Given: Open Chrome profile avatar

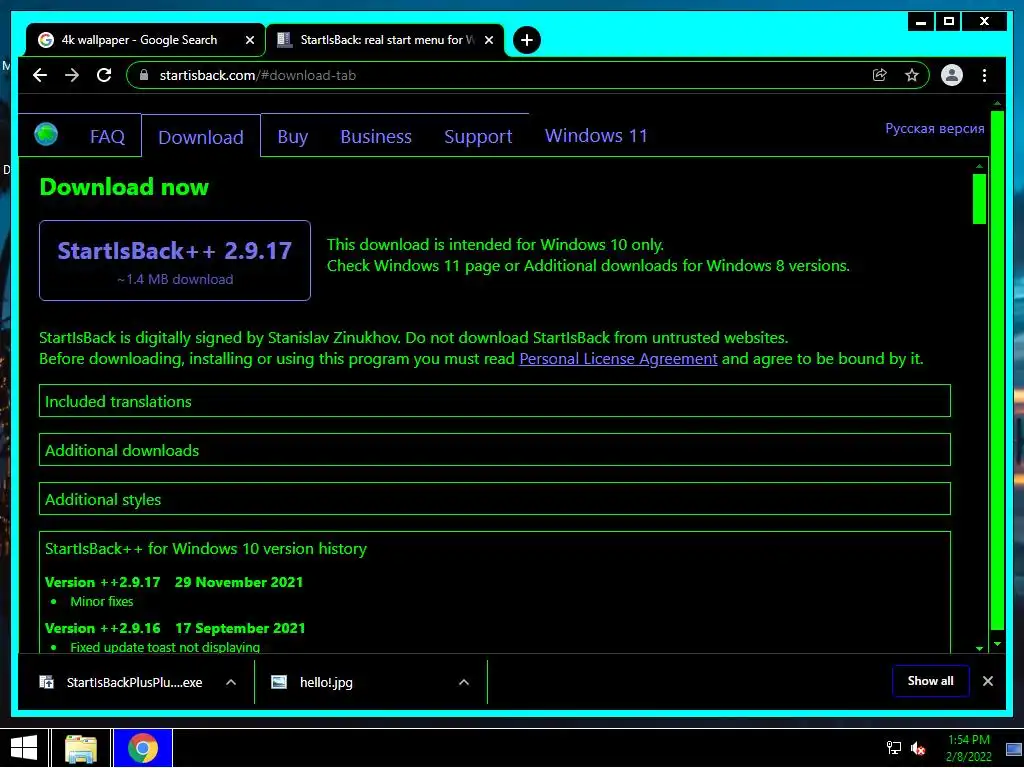Looking at the screenshot, I should 952,75.
